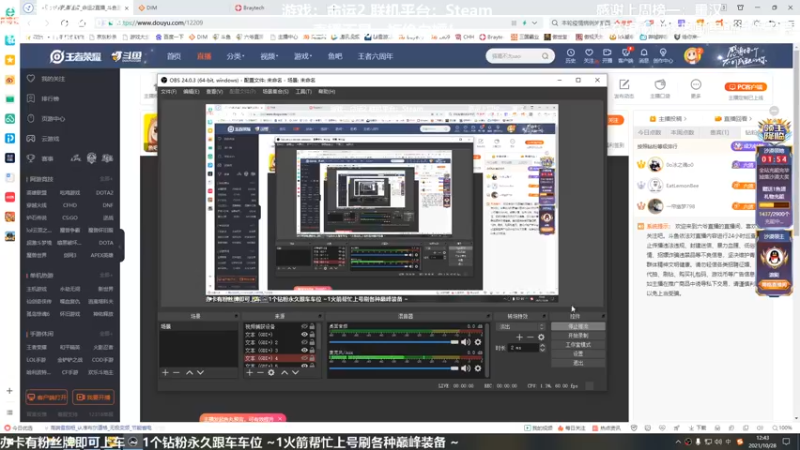Move scene down in OBS Scenes panel
The image size is (800, 450).
(x=201, y=373)
